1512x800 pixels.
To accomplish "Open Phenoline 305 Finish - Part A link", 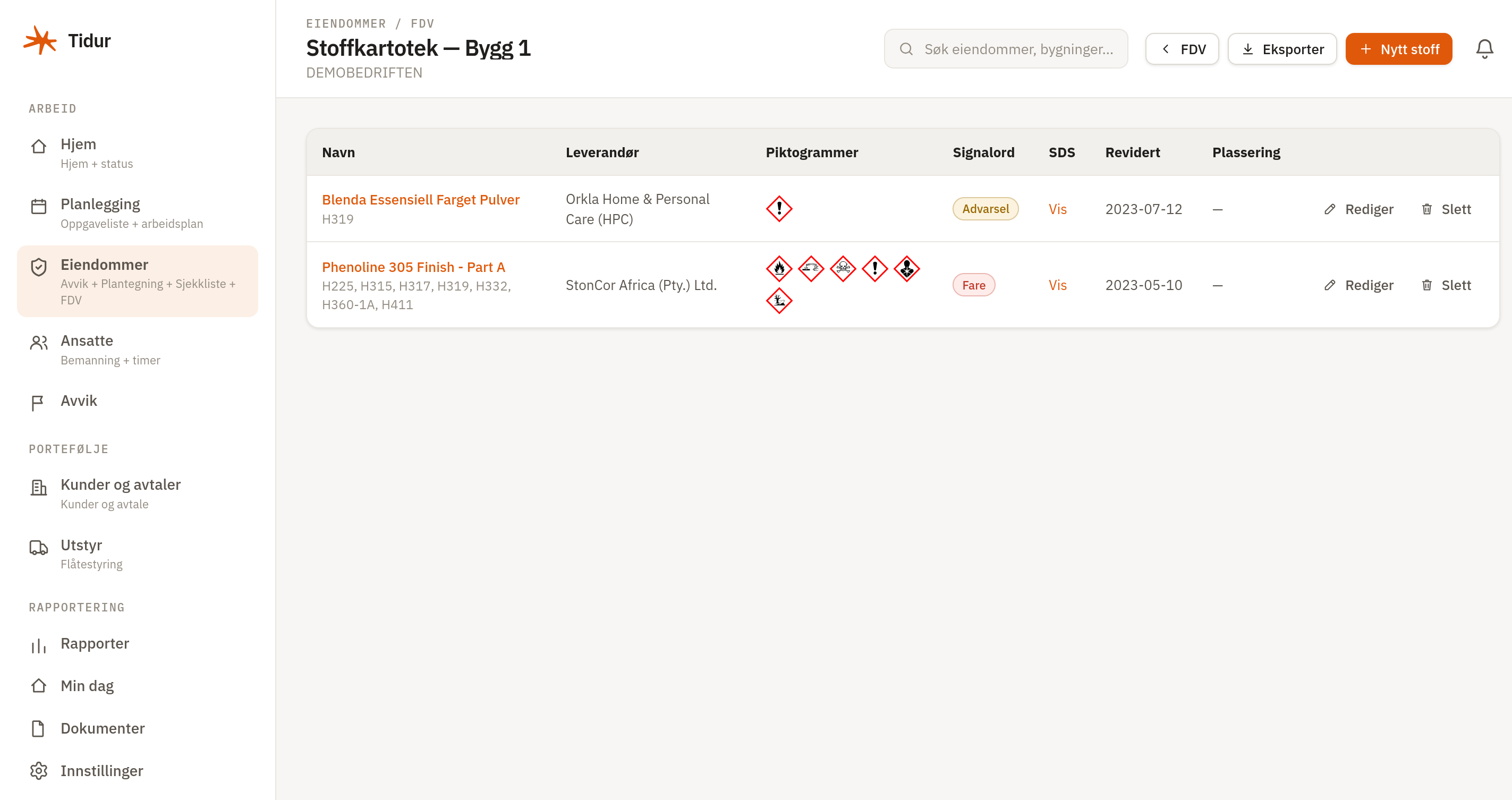I will tap(413, 267).
